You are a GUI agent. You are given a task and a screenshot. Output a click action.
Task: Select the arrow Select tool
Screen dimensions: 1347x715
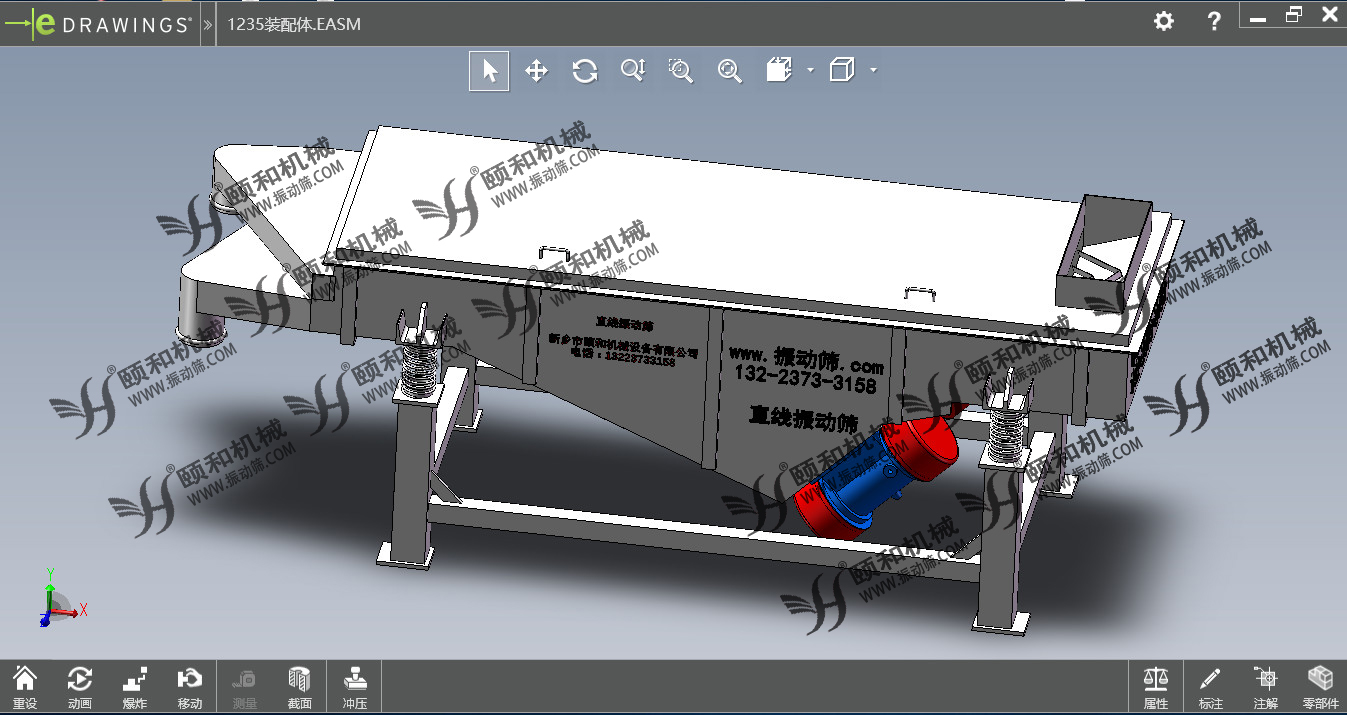(489, 71)
